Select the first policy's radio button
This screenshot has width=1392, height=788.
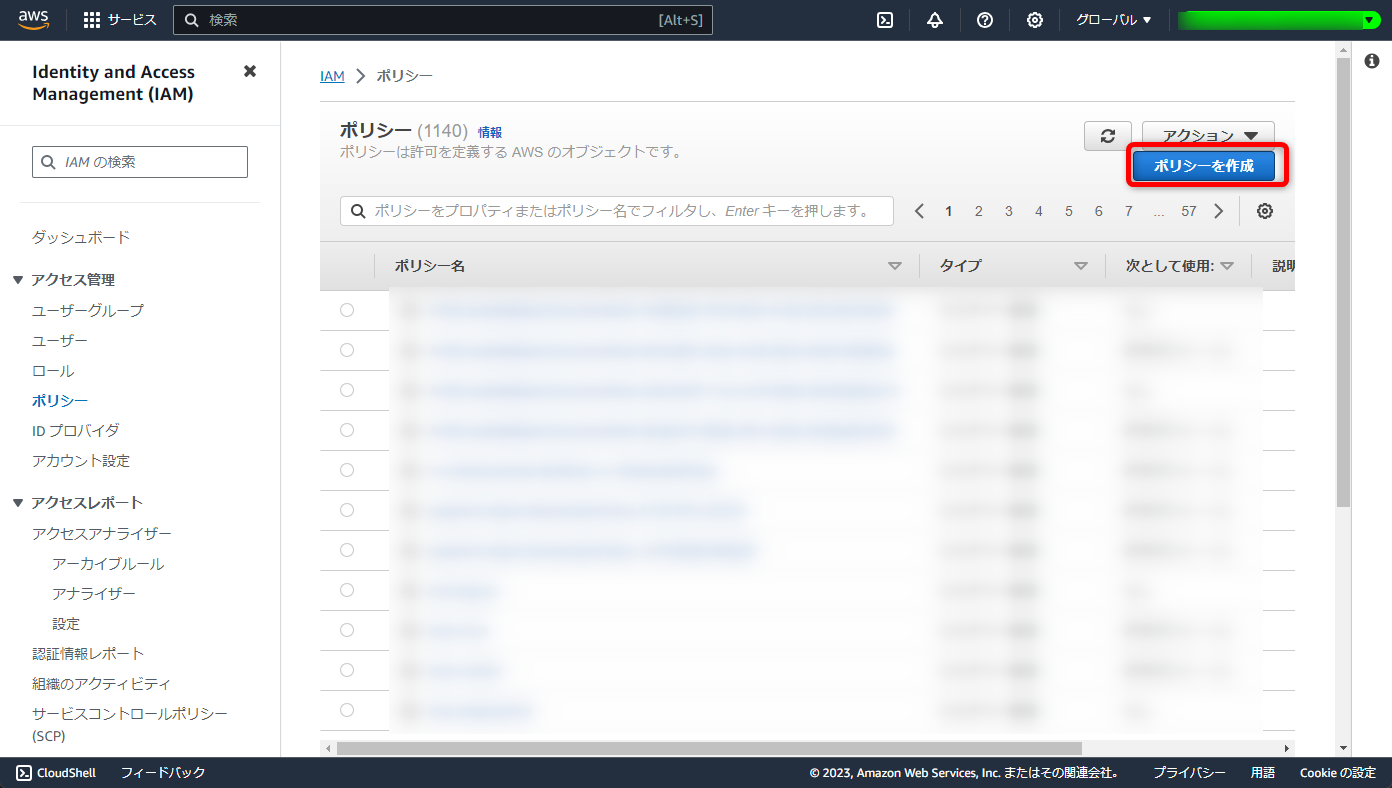click(346, 310)
